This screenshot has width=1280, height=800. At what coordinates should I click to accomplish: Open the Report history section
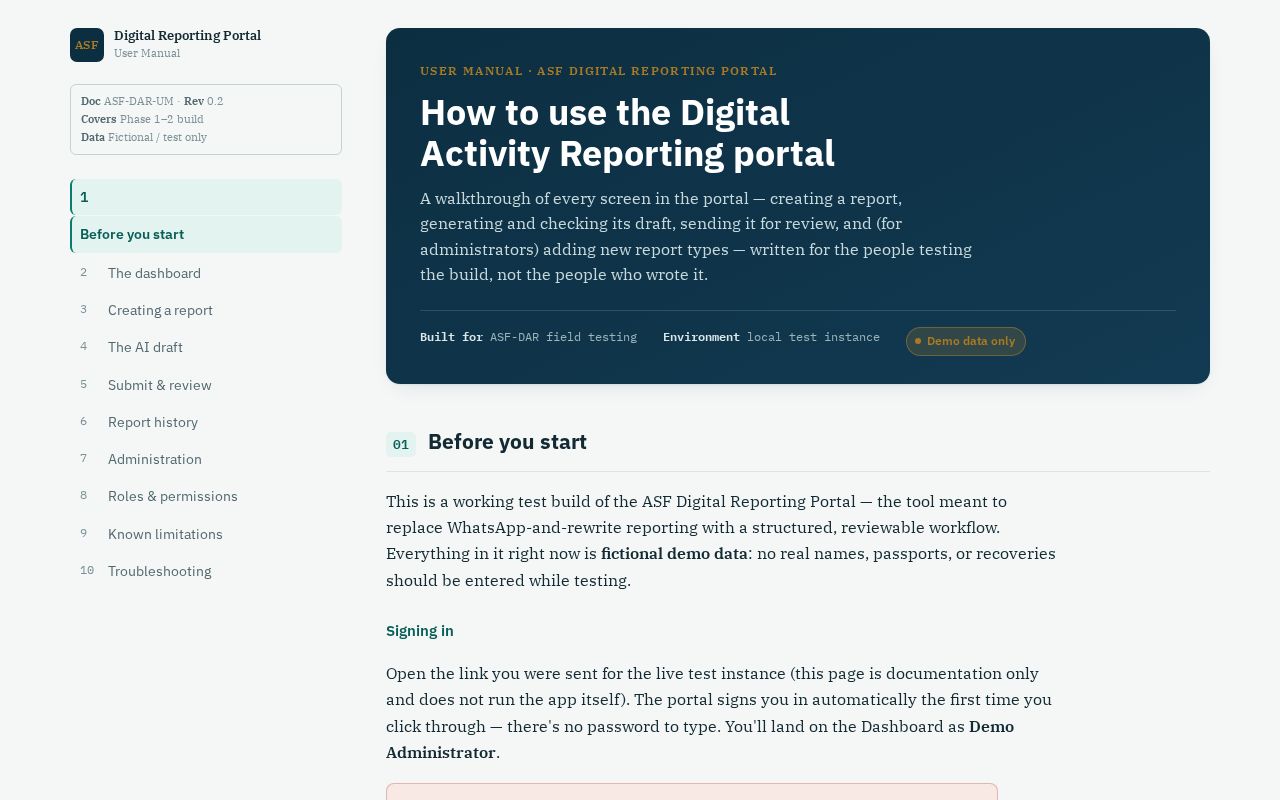pos(206,422)
